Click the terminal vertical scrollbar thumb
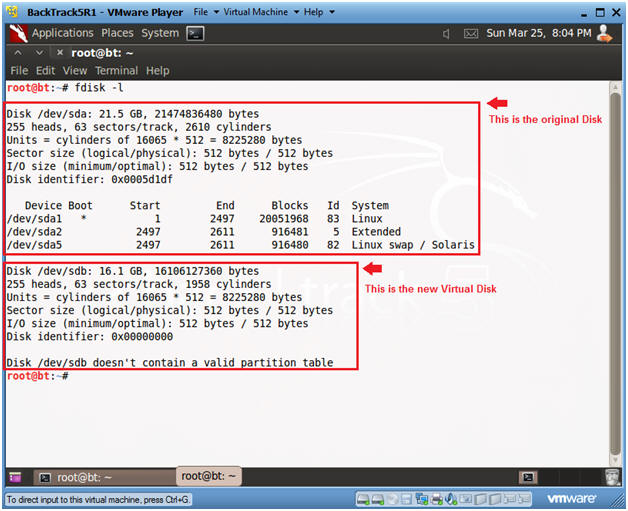Viewport: 628px width, 511px height. click(616, 275)
